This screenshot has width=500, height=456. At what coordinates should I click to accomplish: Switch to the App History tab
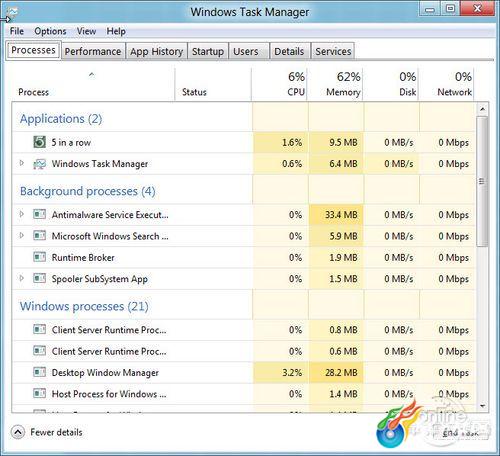pos(156,51)
